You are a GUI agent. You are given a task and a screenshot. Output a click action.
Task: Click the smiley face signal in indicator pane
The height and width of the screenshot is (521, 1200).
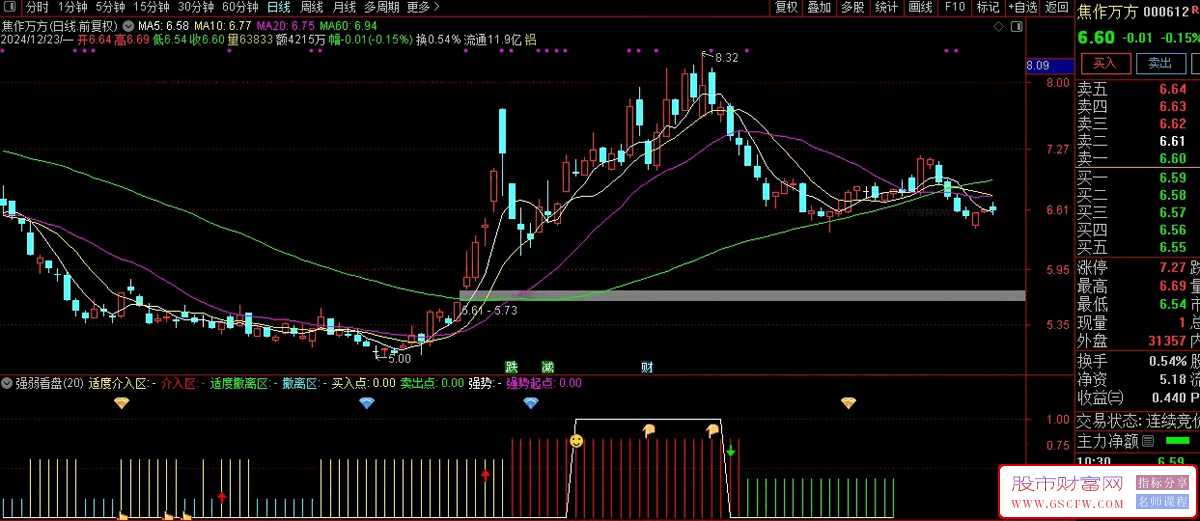coord(577,440)
